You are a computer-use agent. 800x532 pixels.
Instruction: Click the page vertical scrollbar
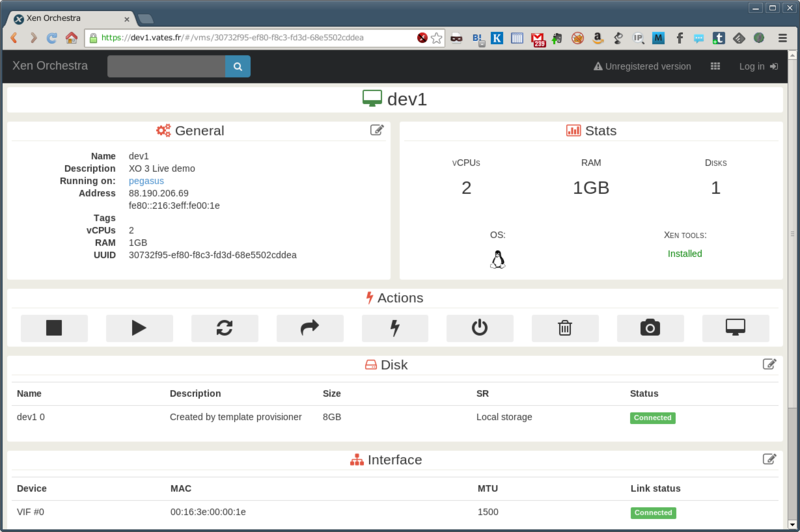click(792, 289)
